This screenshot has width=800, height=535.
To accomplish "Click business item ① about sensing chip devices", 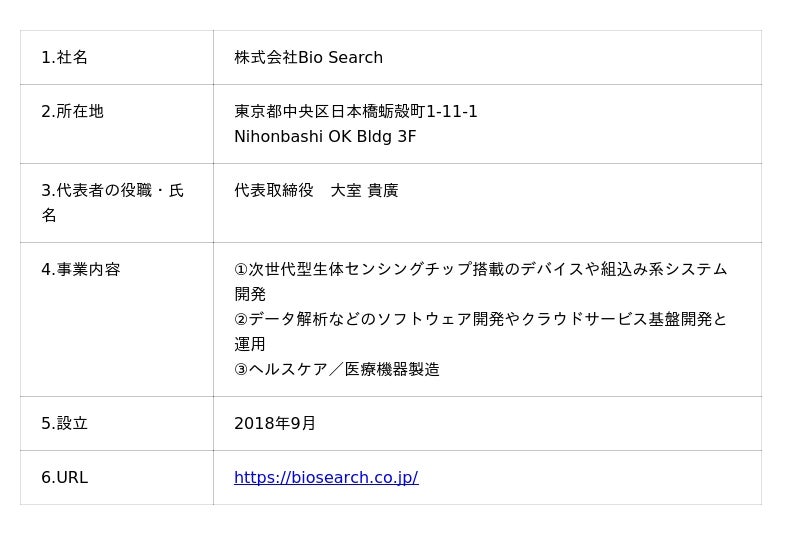I will [481, 282].
